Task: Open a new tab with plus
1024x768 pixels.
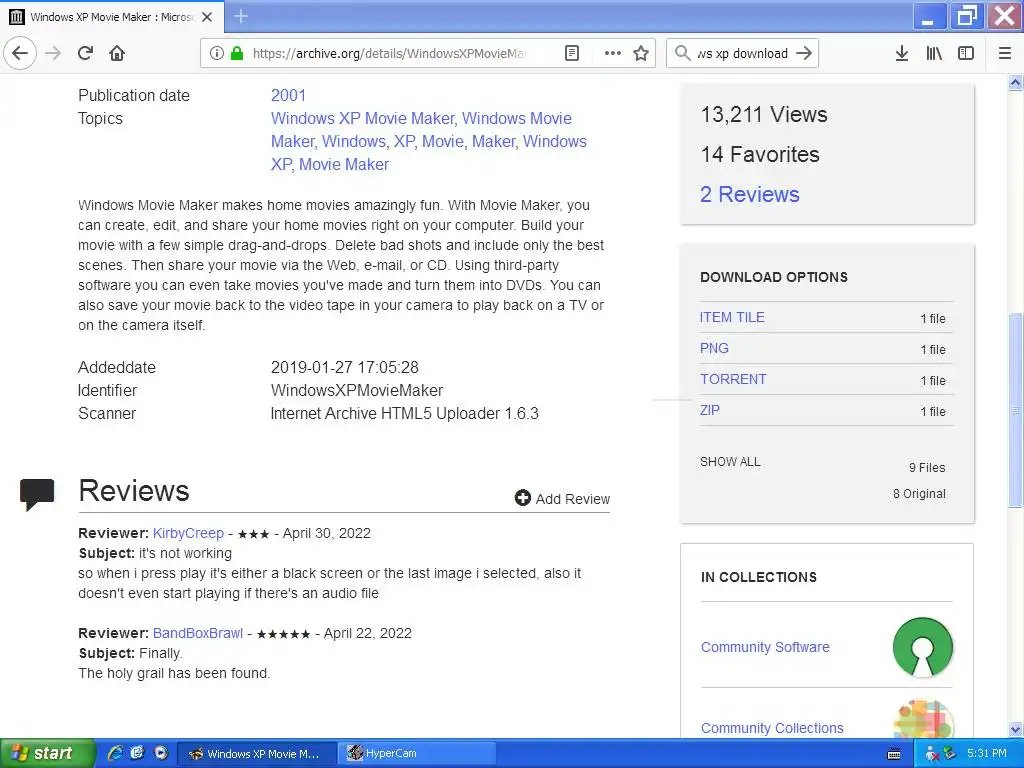Action: 241,16
